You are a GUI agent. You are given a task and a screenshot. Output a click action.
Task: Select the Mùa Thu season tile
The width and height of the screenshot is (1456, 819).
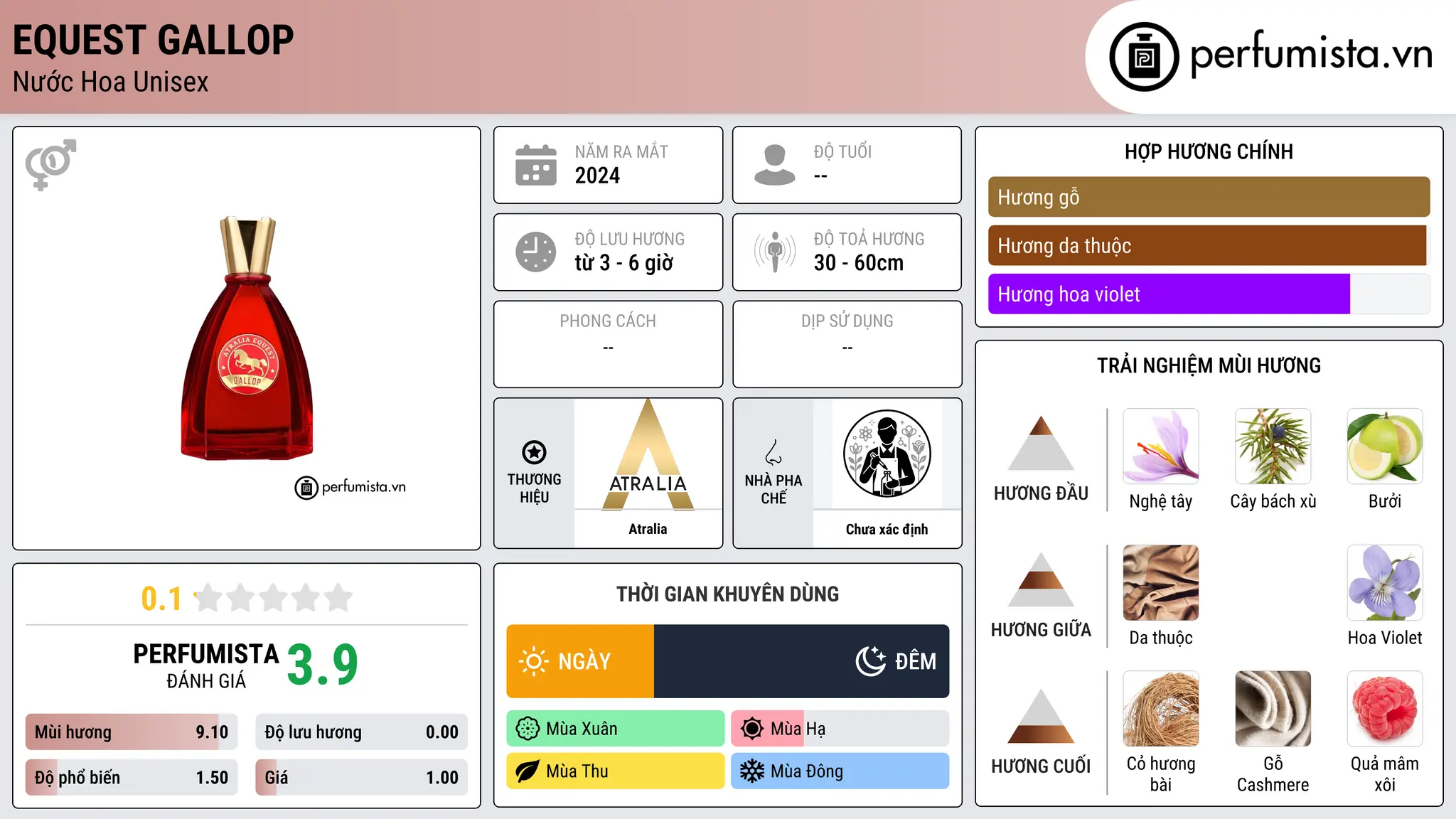click(616, 771)
